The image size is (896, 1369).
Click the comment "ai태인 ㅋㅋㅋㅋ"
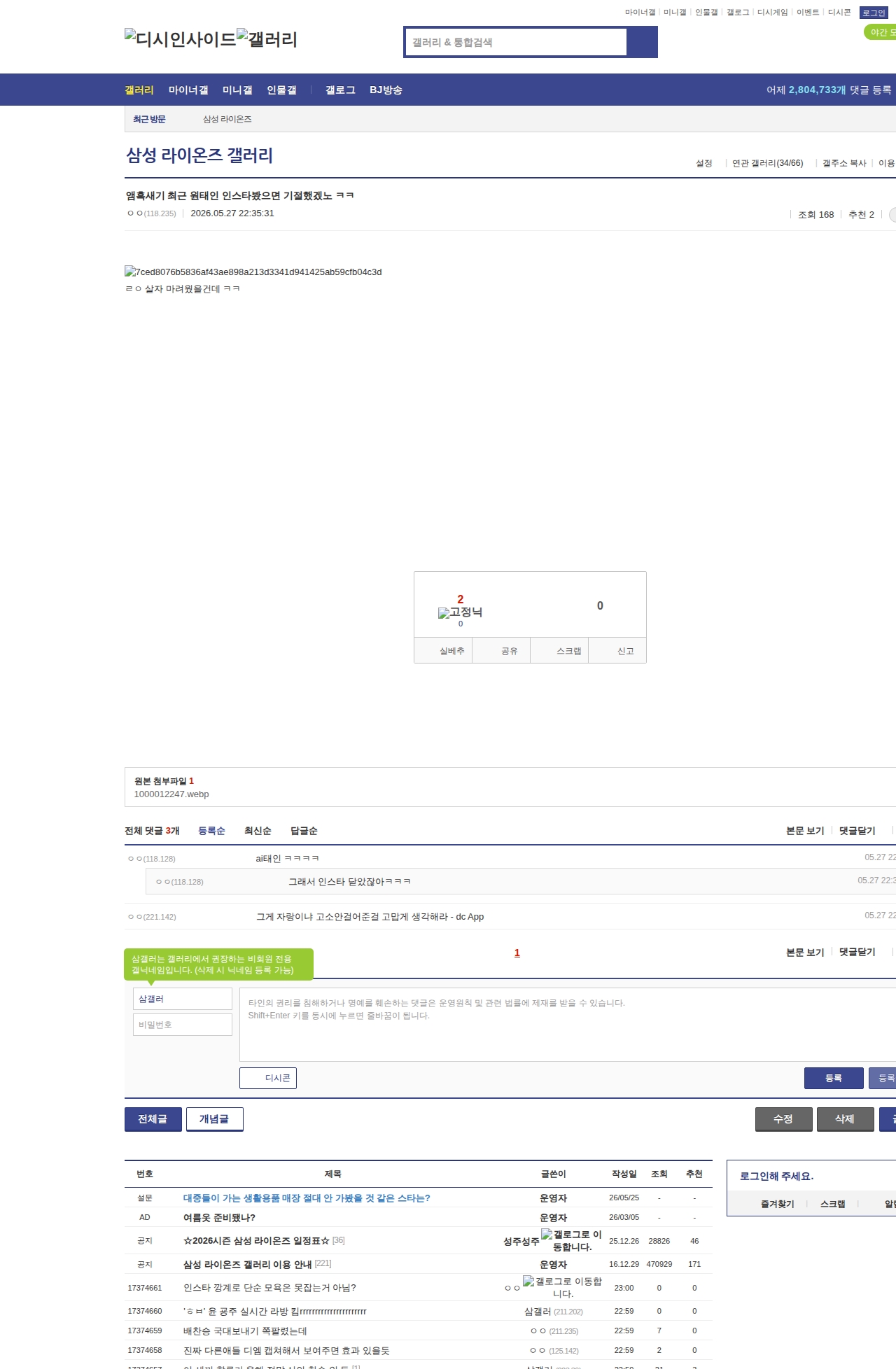[287, 858]
